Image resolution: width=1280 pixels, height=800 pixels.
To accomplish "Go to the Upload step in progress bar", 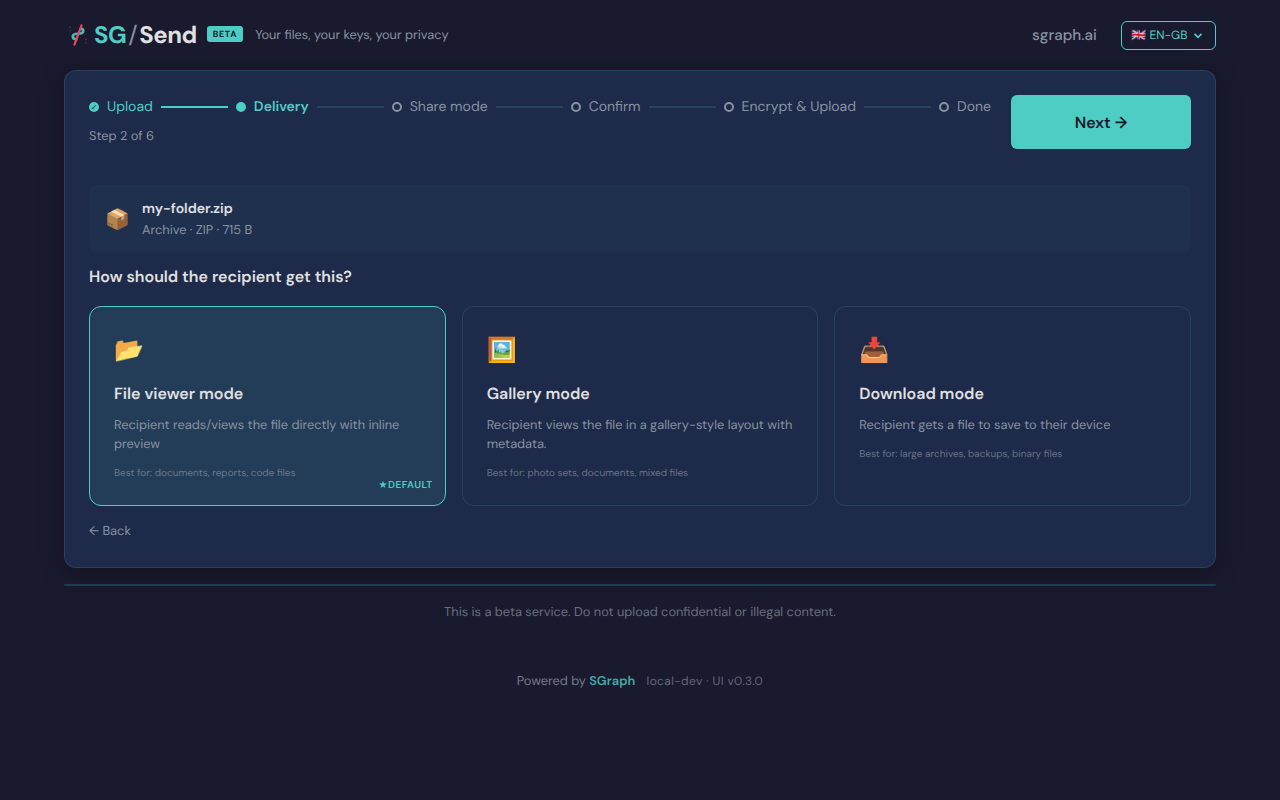I will [129, 107].
